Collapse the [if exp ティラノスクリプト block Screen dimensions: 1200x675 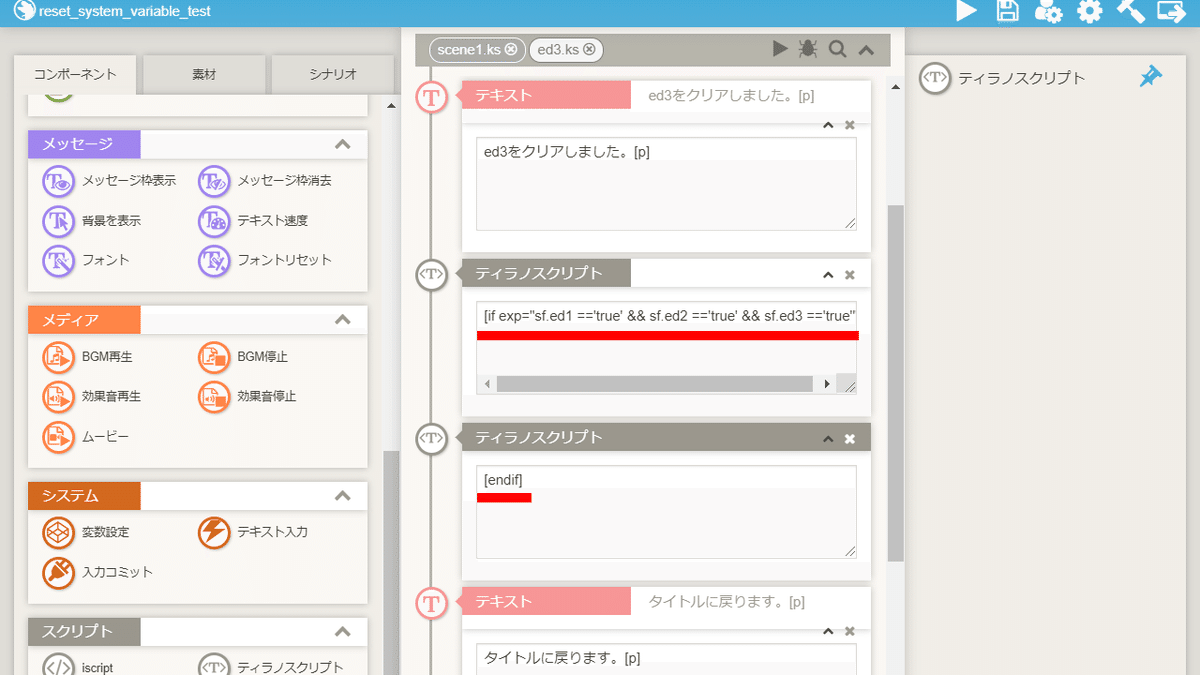(x=828, y=274)
